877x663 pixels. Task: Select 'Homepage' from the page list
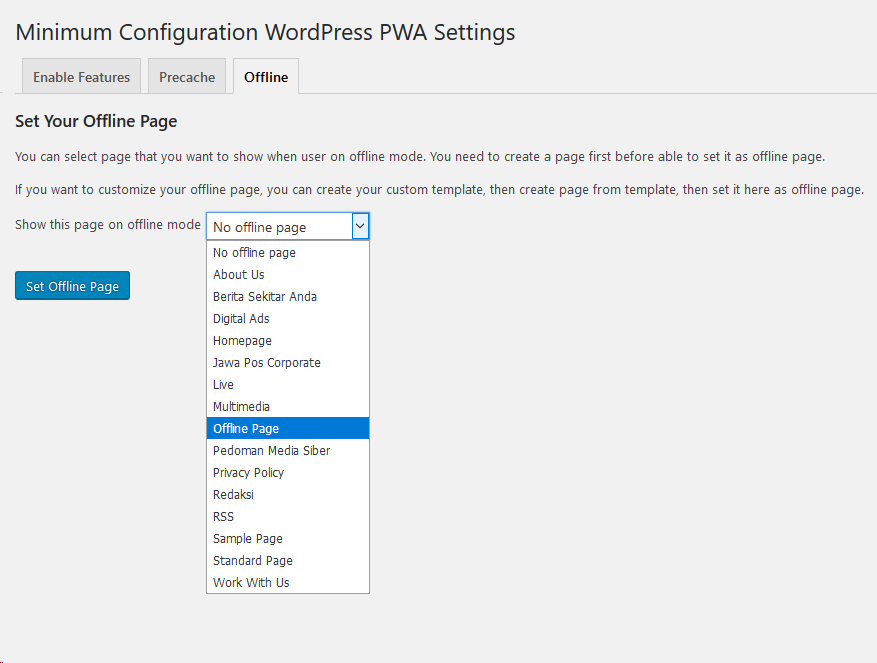click(x=287, y=340)
